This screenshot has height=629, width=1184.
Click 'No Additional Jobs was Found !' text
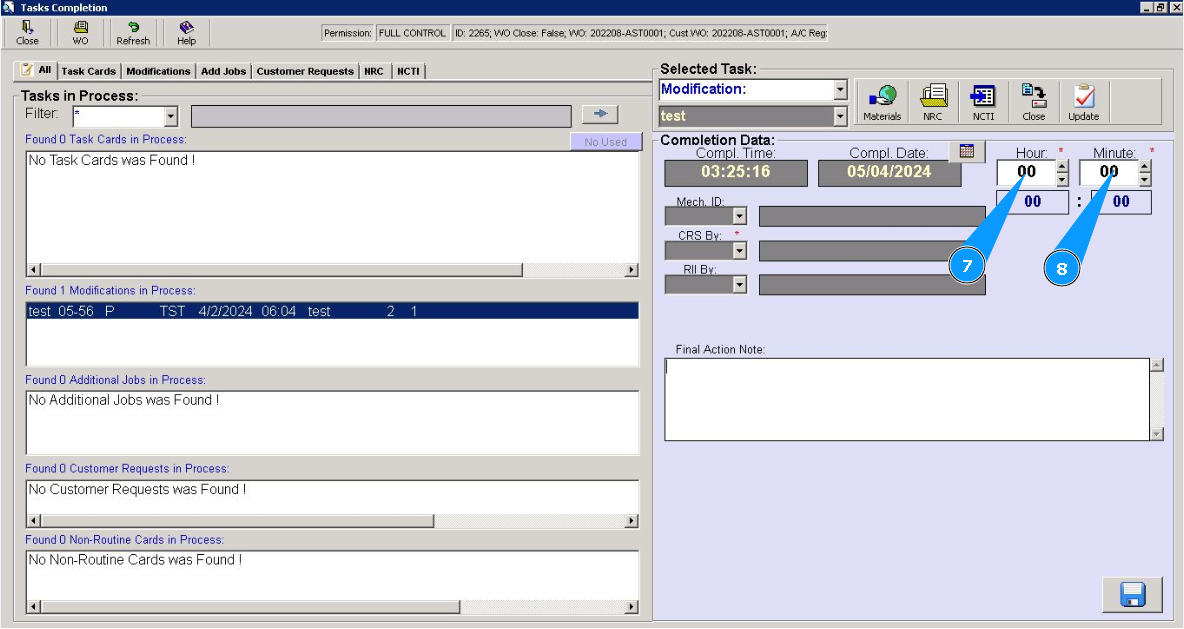[x=124, y=400]
